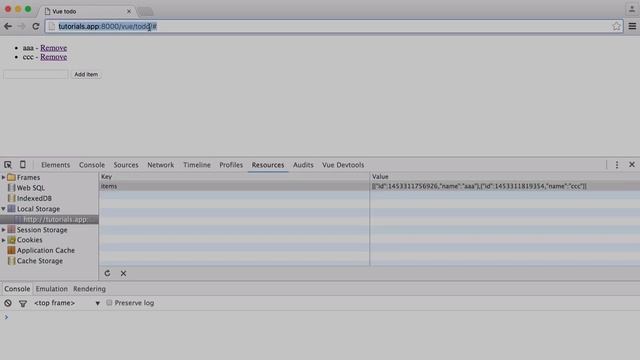The height and width of the screenshot is (360, 640).
Task: Switch to the Elements tab
Action: (56, 165)
